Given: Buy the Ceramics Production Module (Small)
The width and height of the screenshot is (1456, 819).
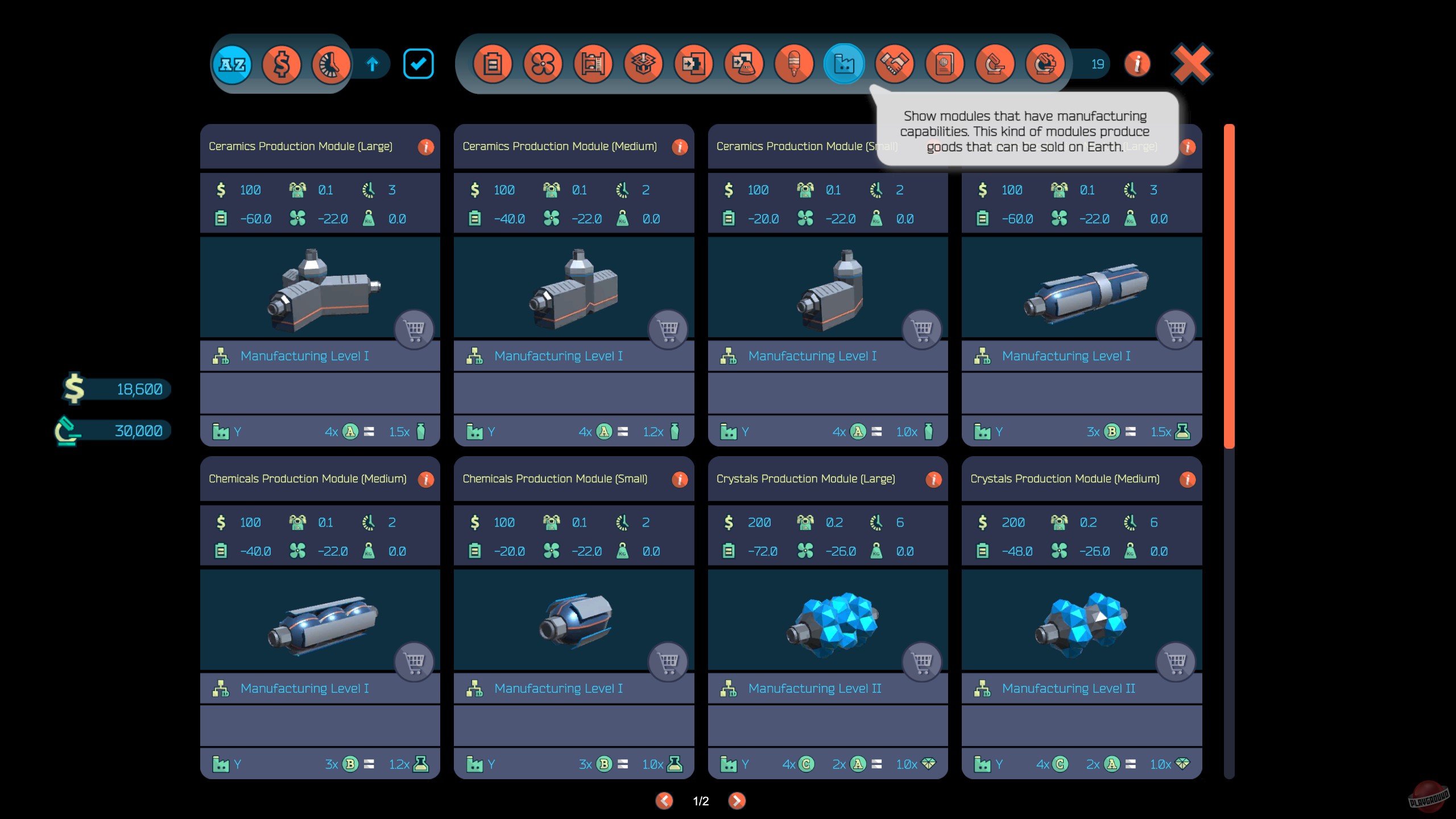Looking at the screenshot, I should point(923,329).
